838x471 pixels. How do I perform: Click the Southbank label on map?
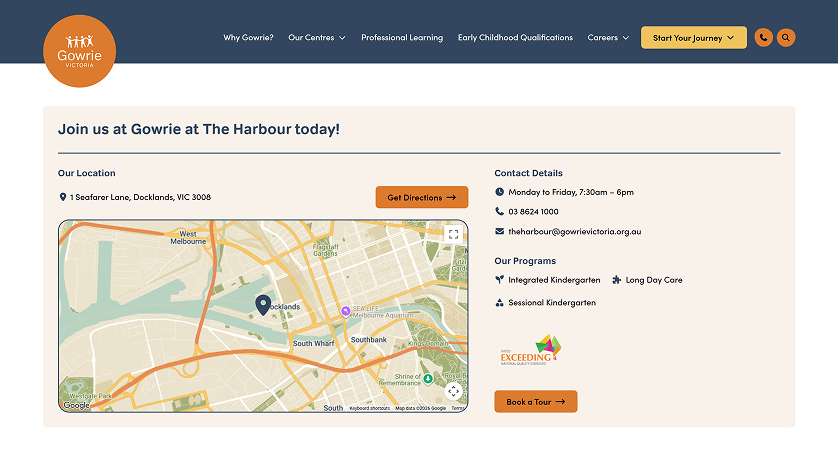tap(368, 339)
